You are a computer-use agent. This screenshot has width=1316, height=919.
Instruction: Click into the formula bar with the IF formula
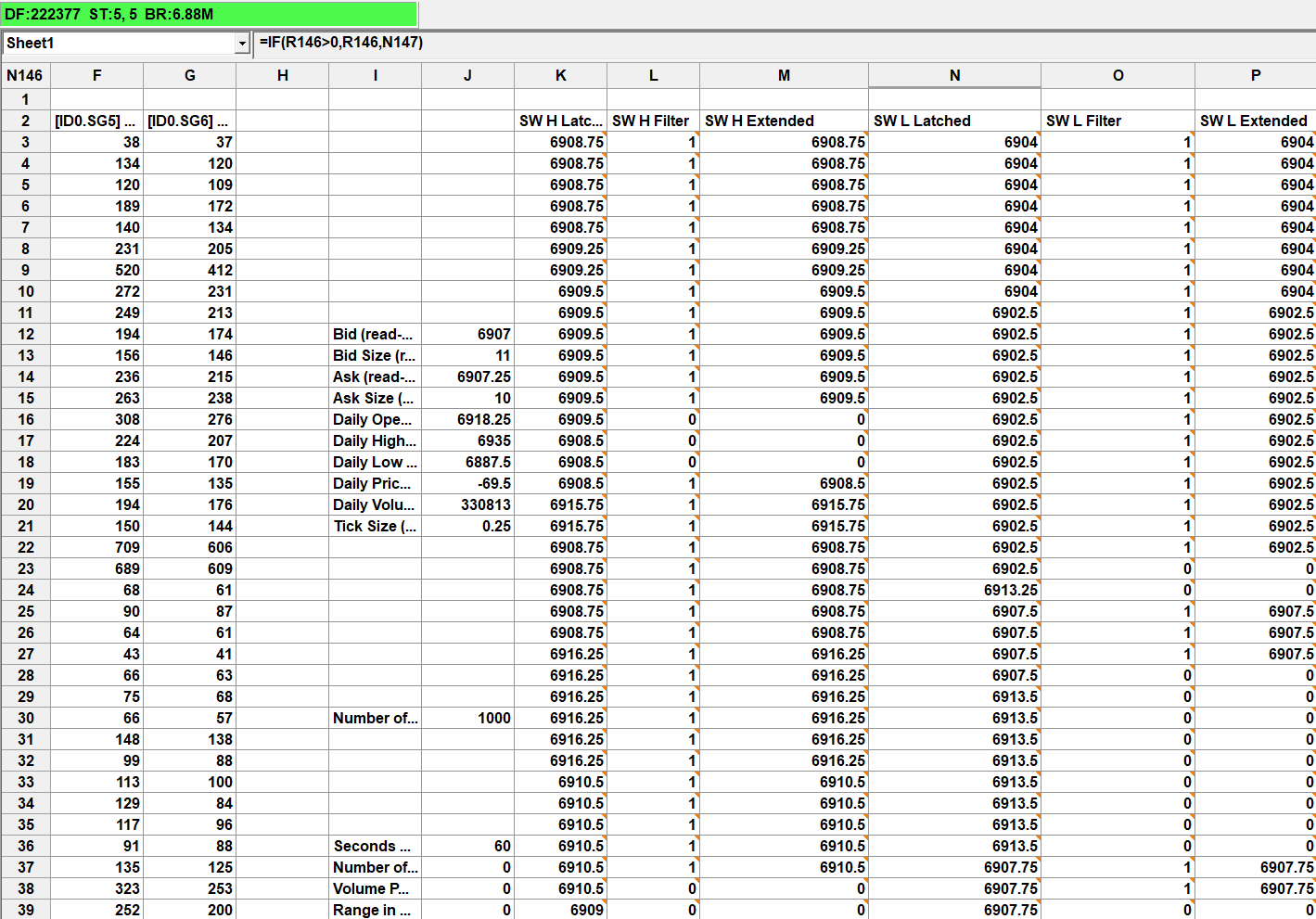pyautogui.click(x=784, y=43)
